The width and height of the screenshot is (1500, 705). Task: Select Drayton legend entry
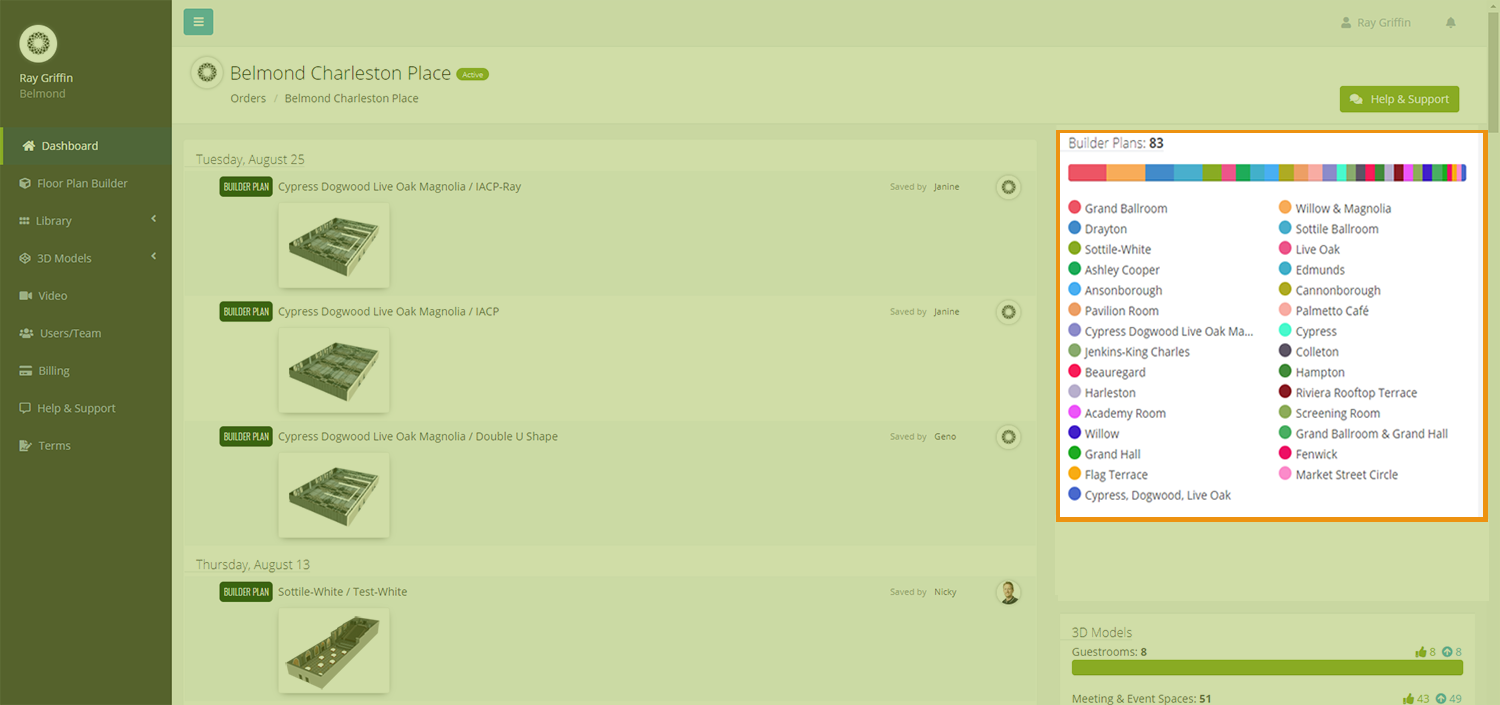1098,229
